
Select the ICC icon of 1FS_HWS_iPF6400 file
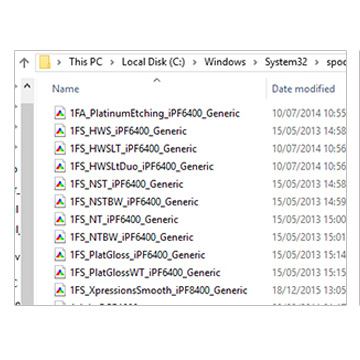[x=60, y=131]
